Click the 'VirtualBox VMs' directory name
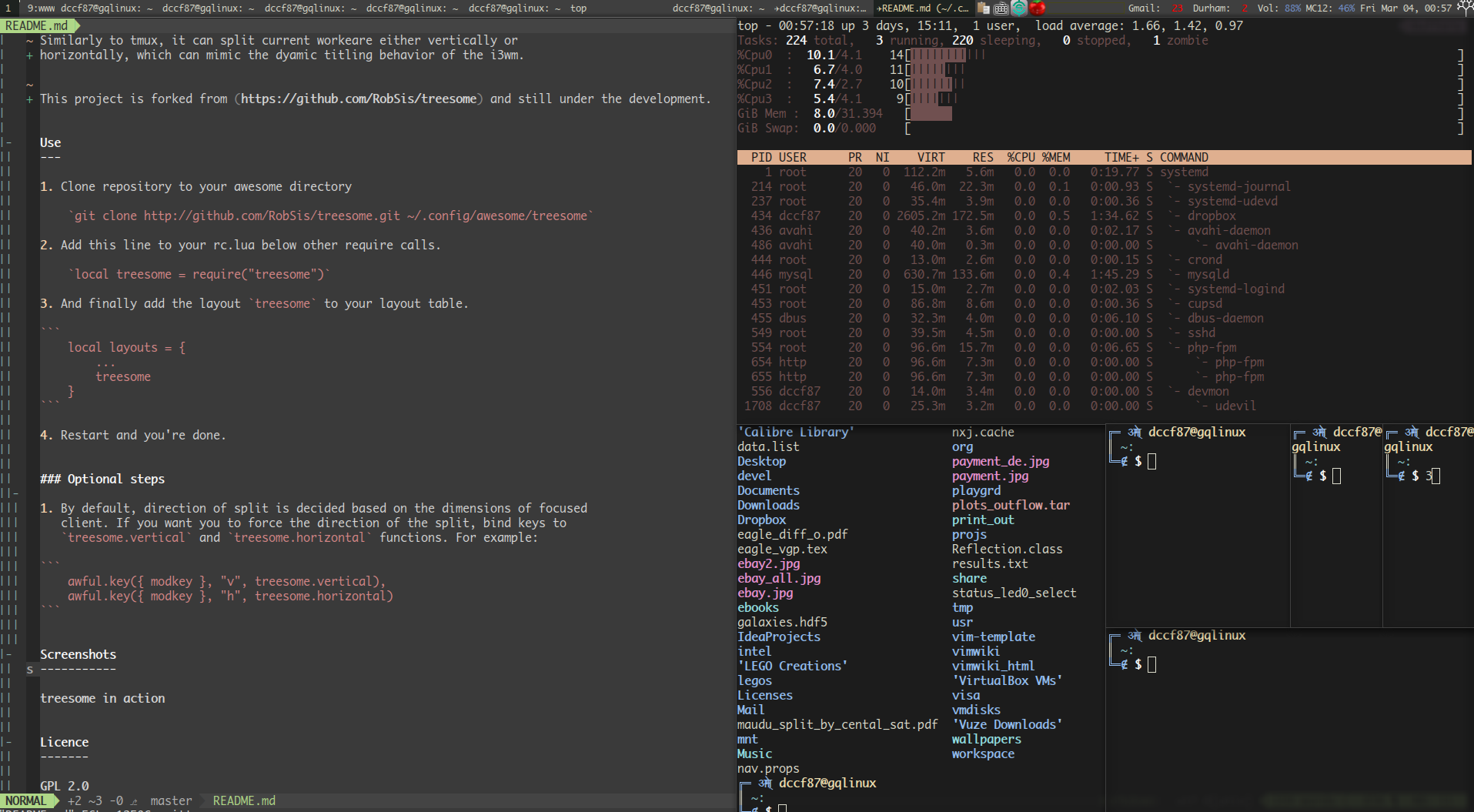The height and width of the screenshot is (812, 1474). (x=1007, y=680)
